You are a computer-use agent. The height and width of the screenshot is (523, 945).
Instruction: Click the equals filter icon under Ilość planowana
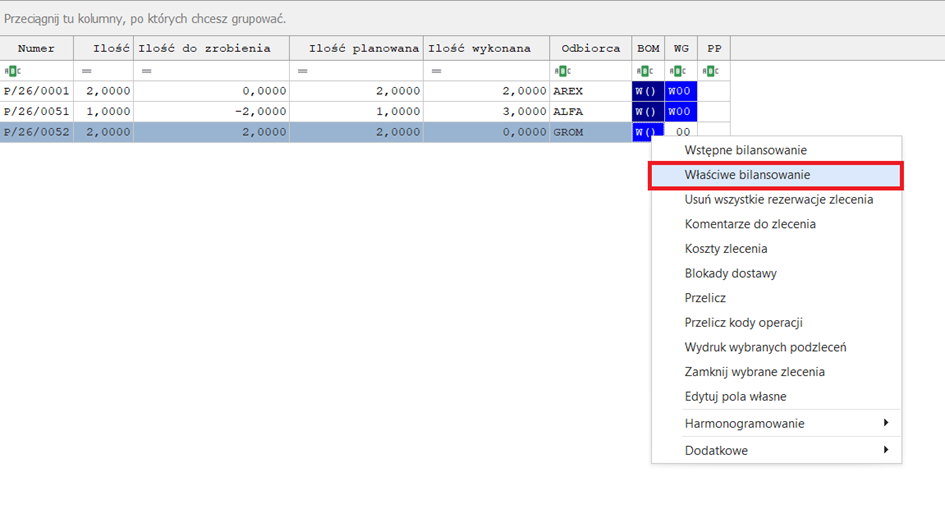pyautogui.click(x=302, y=71)
